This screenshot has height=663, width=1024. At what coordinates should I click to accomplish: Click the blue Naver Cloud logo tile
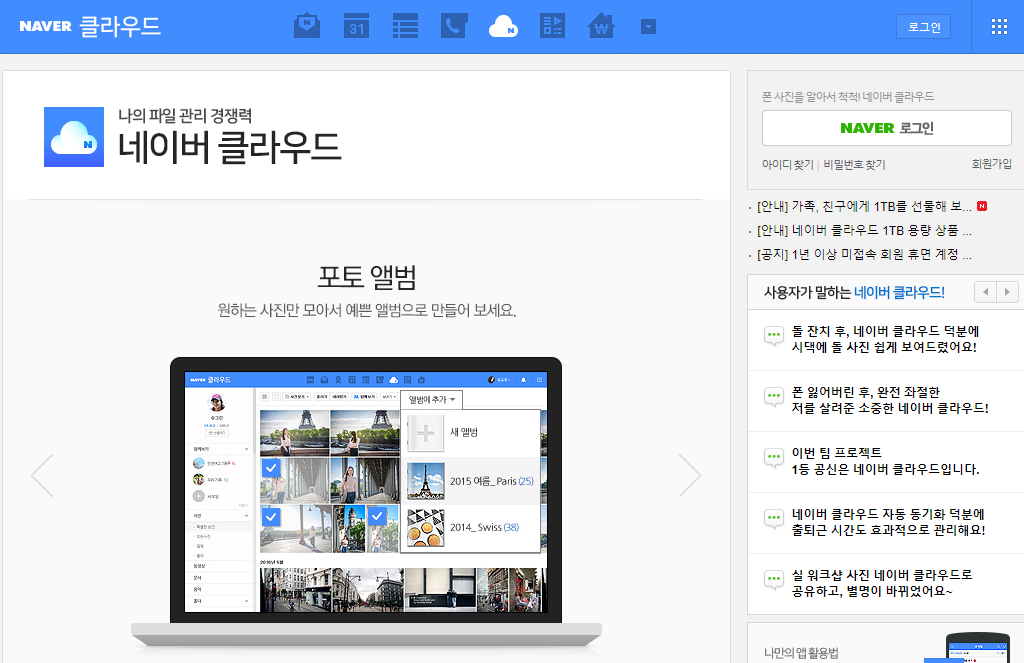[74, 137]
